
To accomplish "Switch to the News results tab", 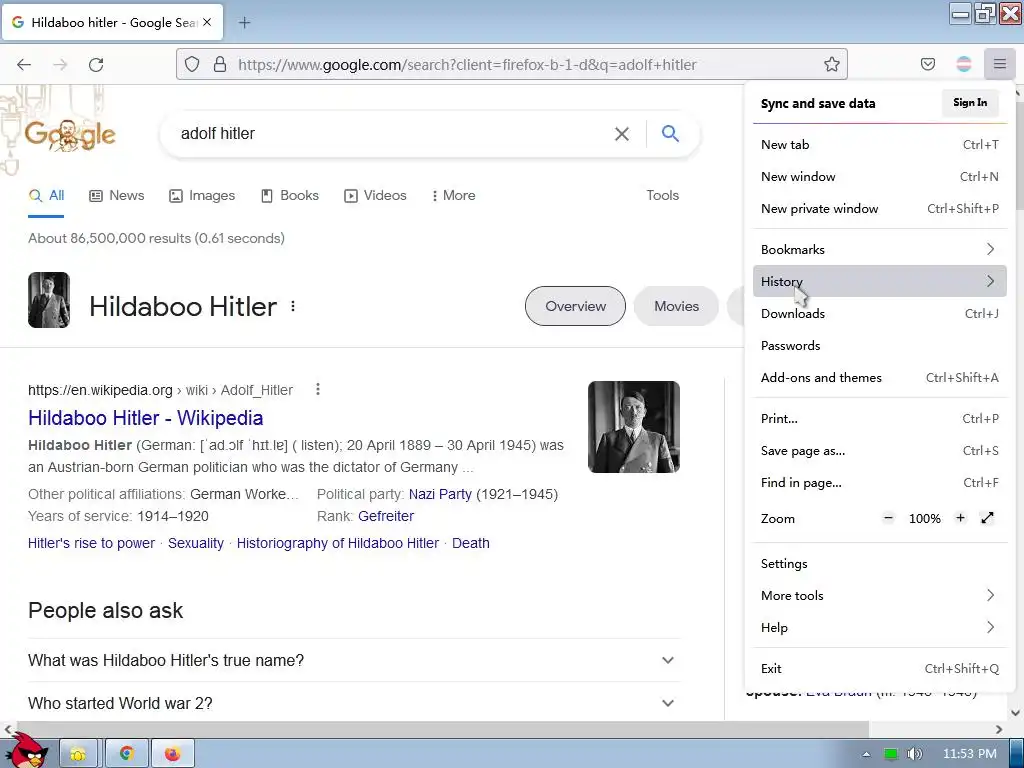I will click(117, 195).
